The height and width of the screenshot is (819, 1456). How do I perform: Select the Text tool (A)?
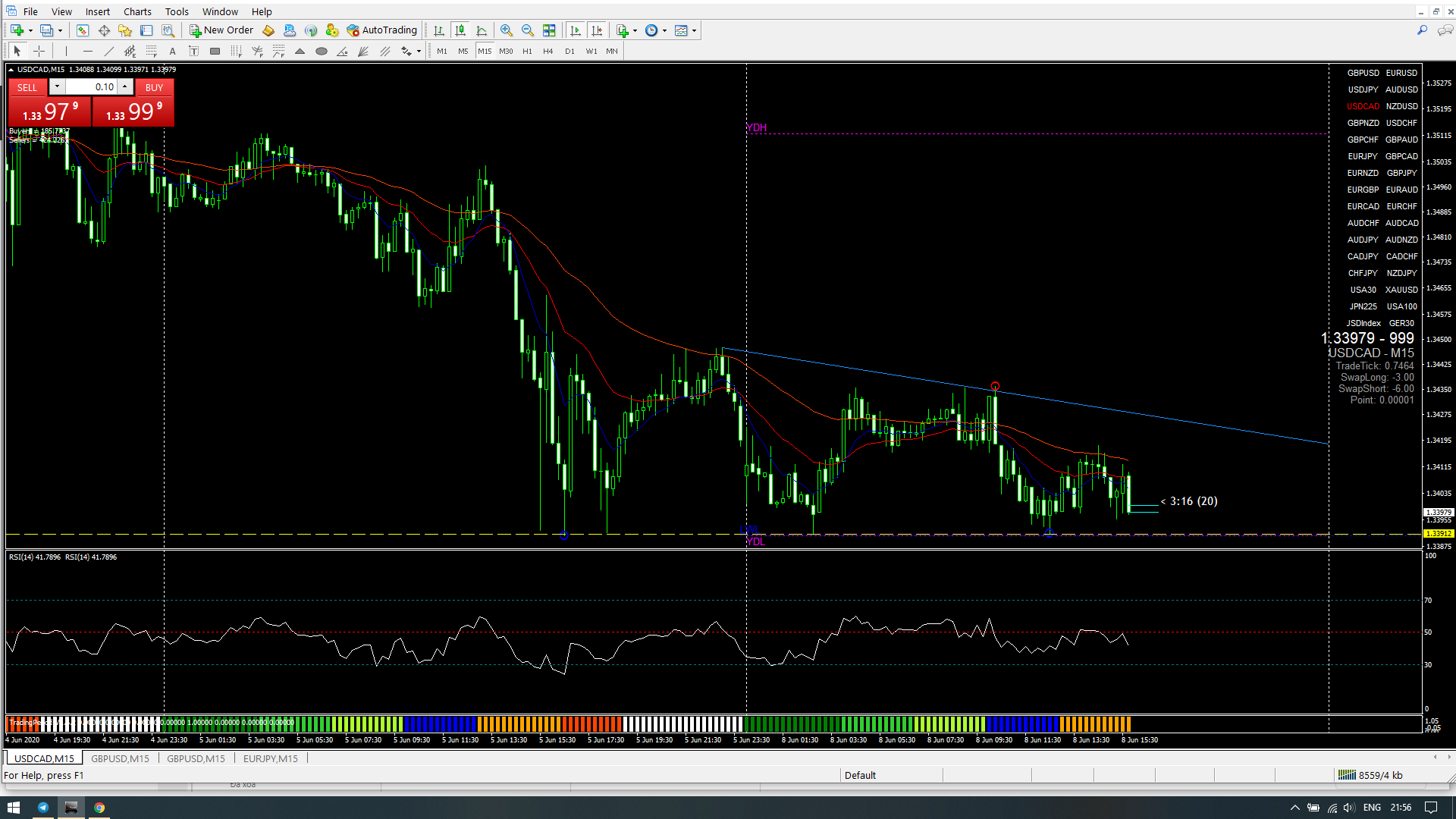pyautogui.click(x=173, y=51)
